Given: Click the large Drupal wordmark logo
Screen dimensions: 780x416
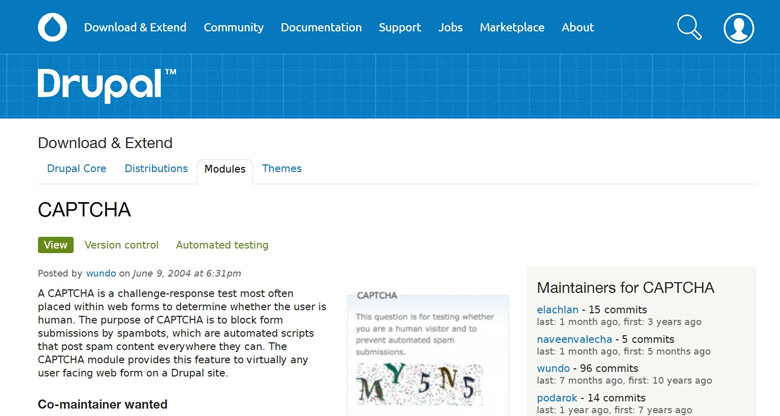Looking at the screenshot, I should 107,85.
